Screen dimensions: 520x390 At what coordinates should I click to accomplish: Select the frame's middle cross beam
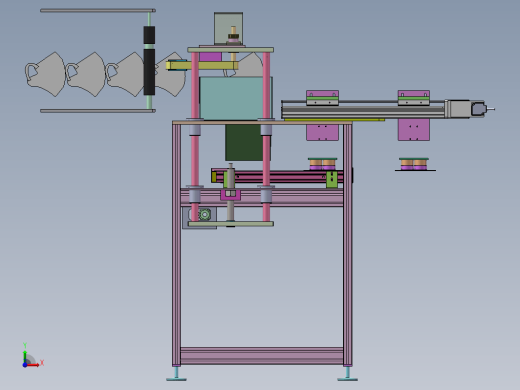click(262, 197)
